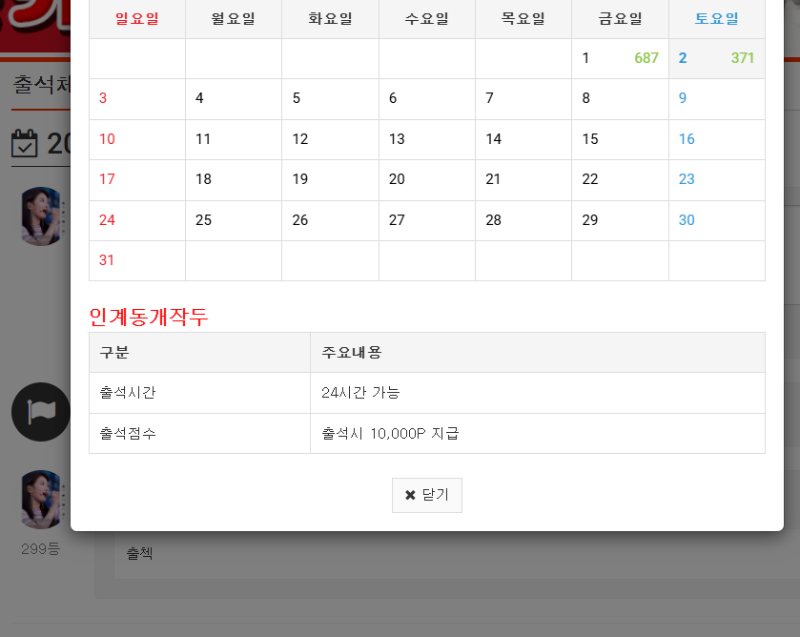800x637 pixels.
Task: Click the black flag icon
Action: [41, 412]
